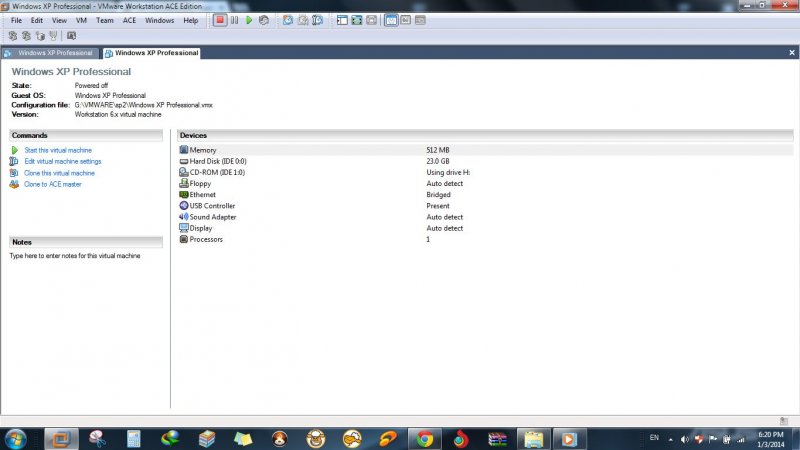Click the Memory device icon
The width and height of the screenshot is (800, 450).
(184, 149)
